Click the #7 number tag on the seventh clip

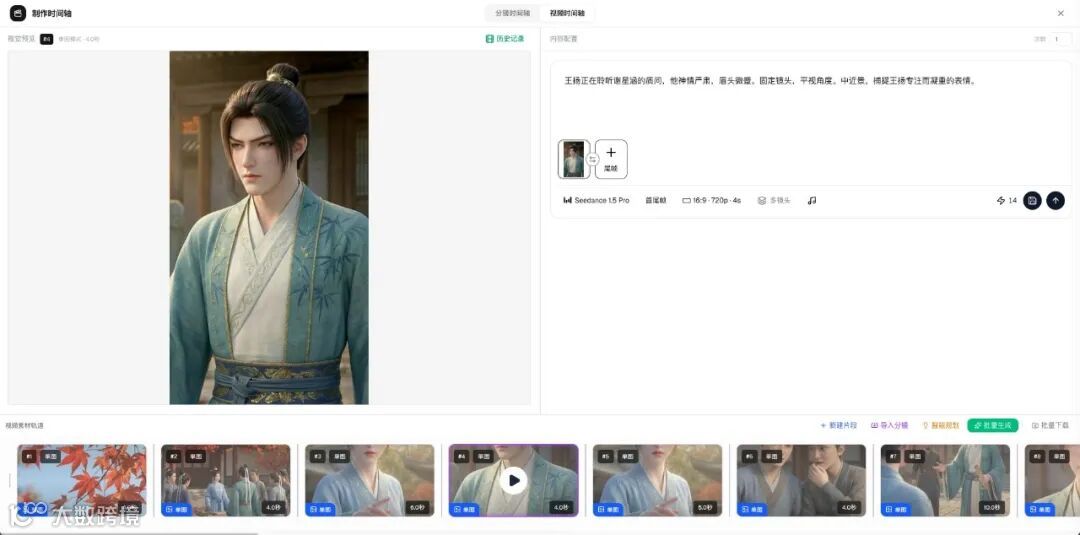pyautogui.click(x=894, y=457)
